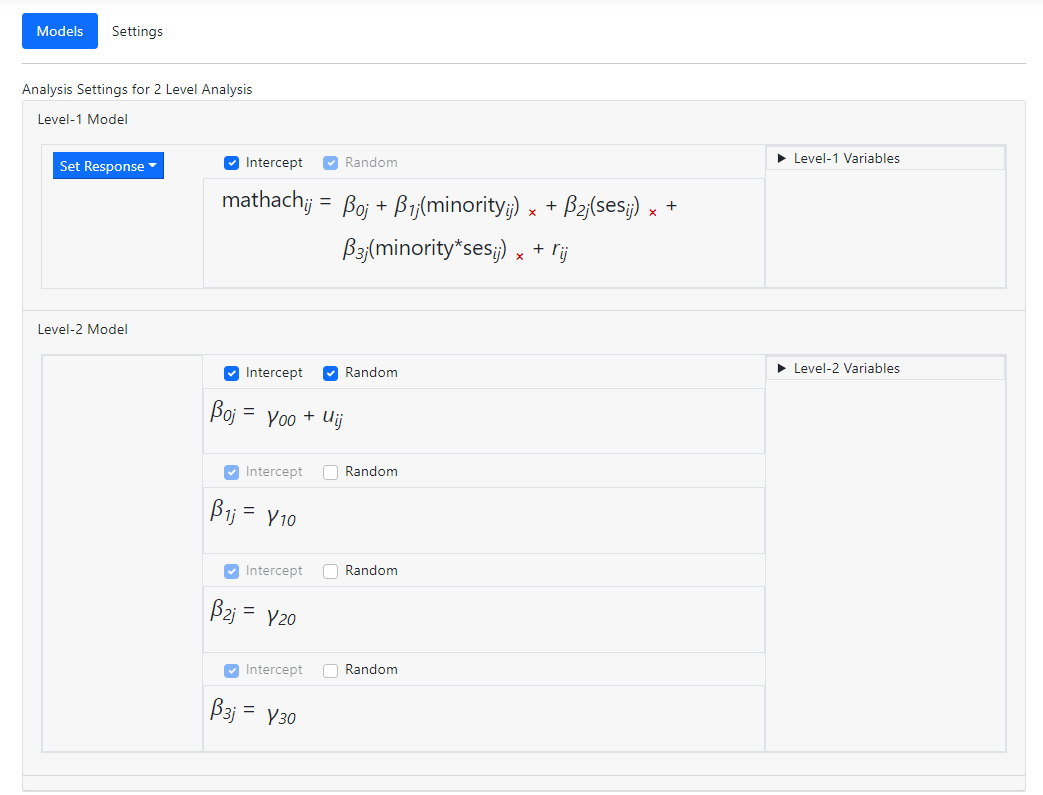This screenshot has height=795, width=1043.
Task: Uncheck Random for the β0j equation
Action: point(331,373)
